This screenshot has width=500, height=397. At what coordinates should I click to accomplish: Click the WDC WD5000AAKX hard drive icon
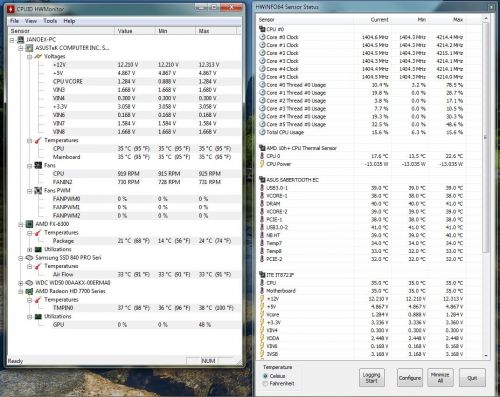coord(29,283)
